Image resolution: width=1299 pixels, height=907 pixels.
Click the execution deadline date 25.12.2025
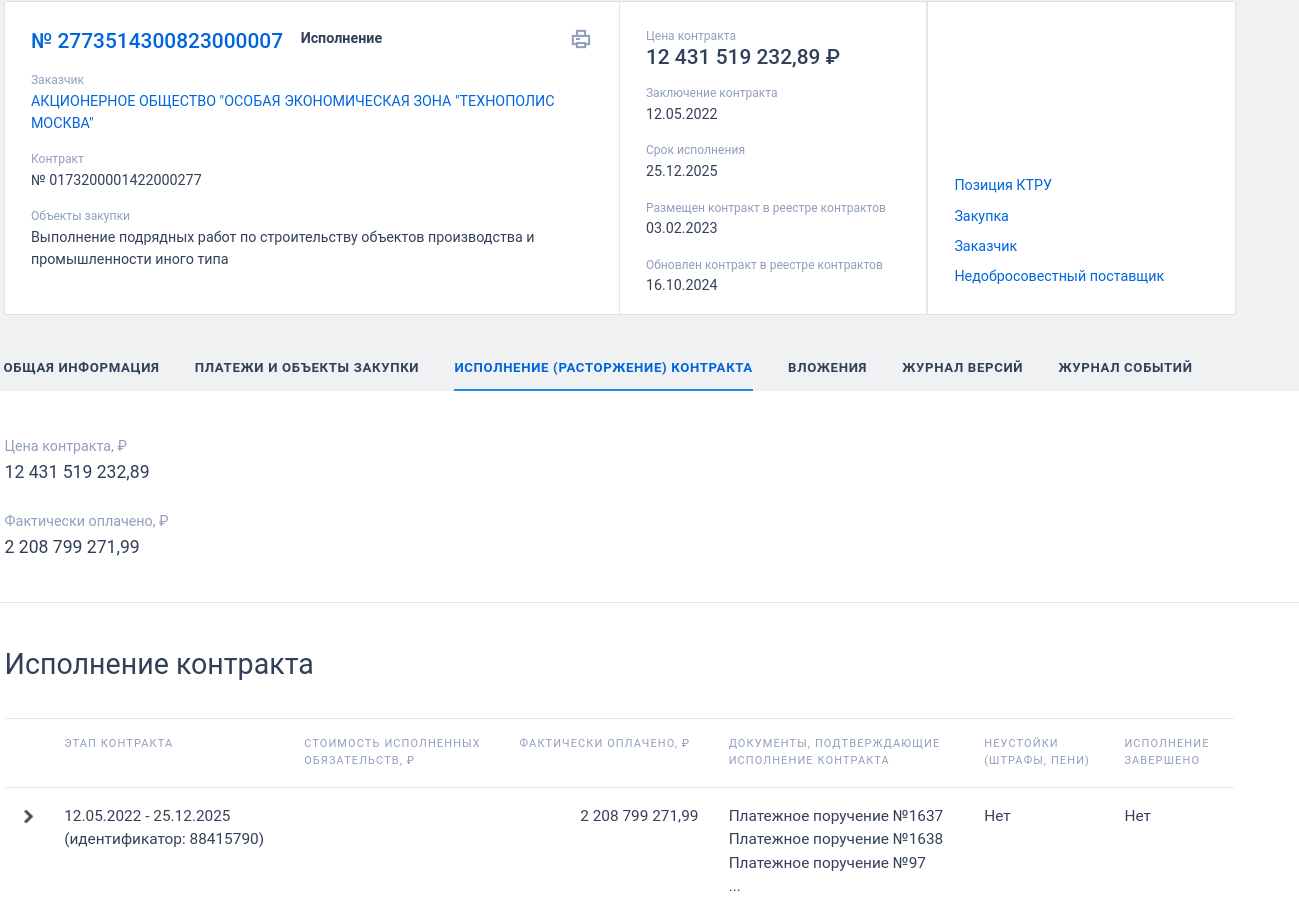tap(682, 171)
